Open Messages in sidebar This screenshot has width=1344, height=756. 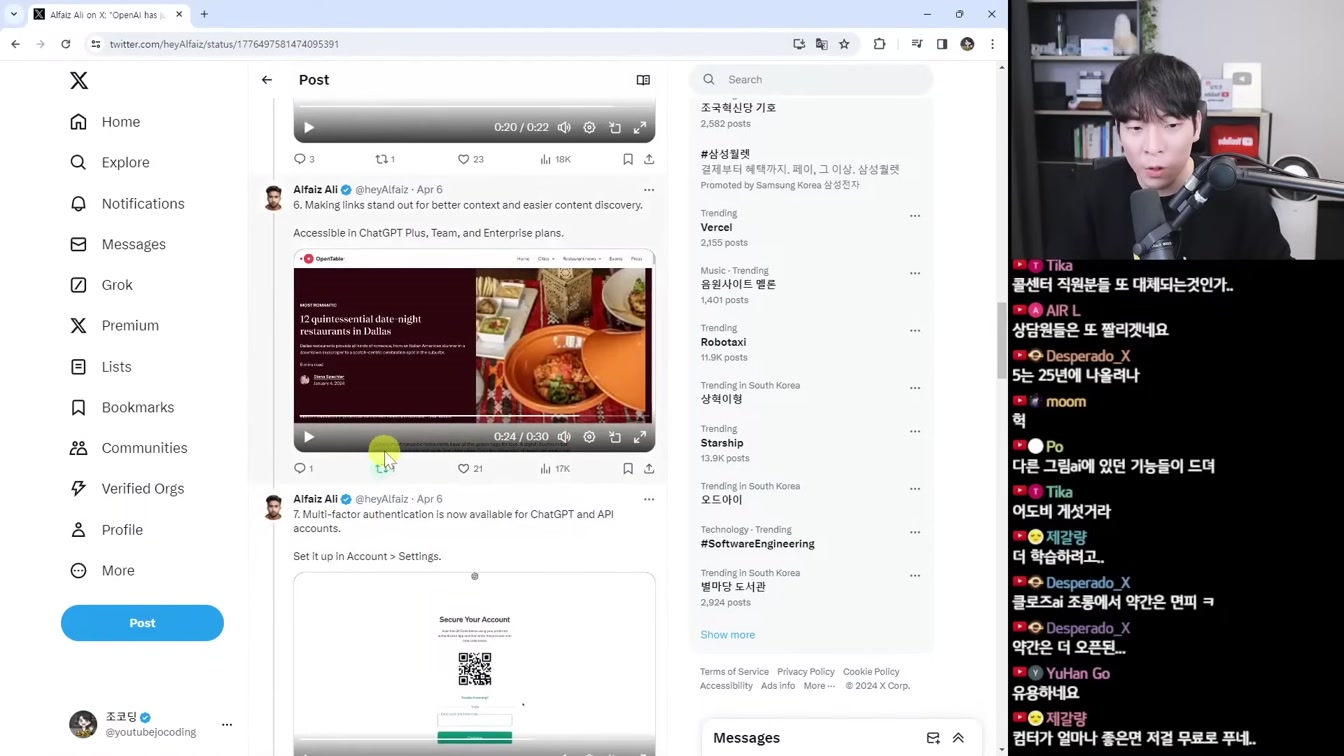tap(118, 245)
